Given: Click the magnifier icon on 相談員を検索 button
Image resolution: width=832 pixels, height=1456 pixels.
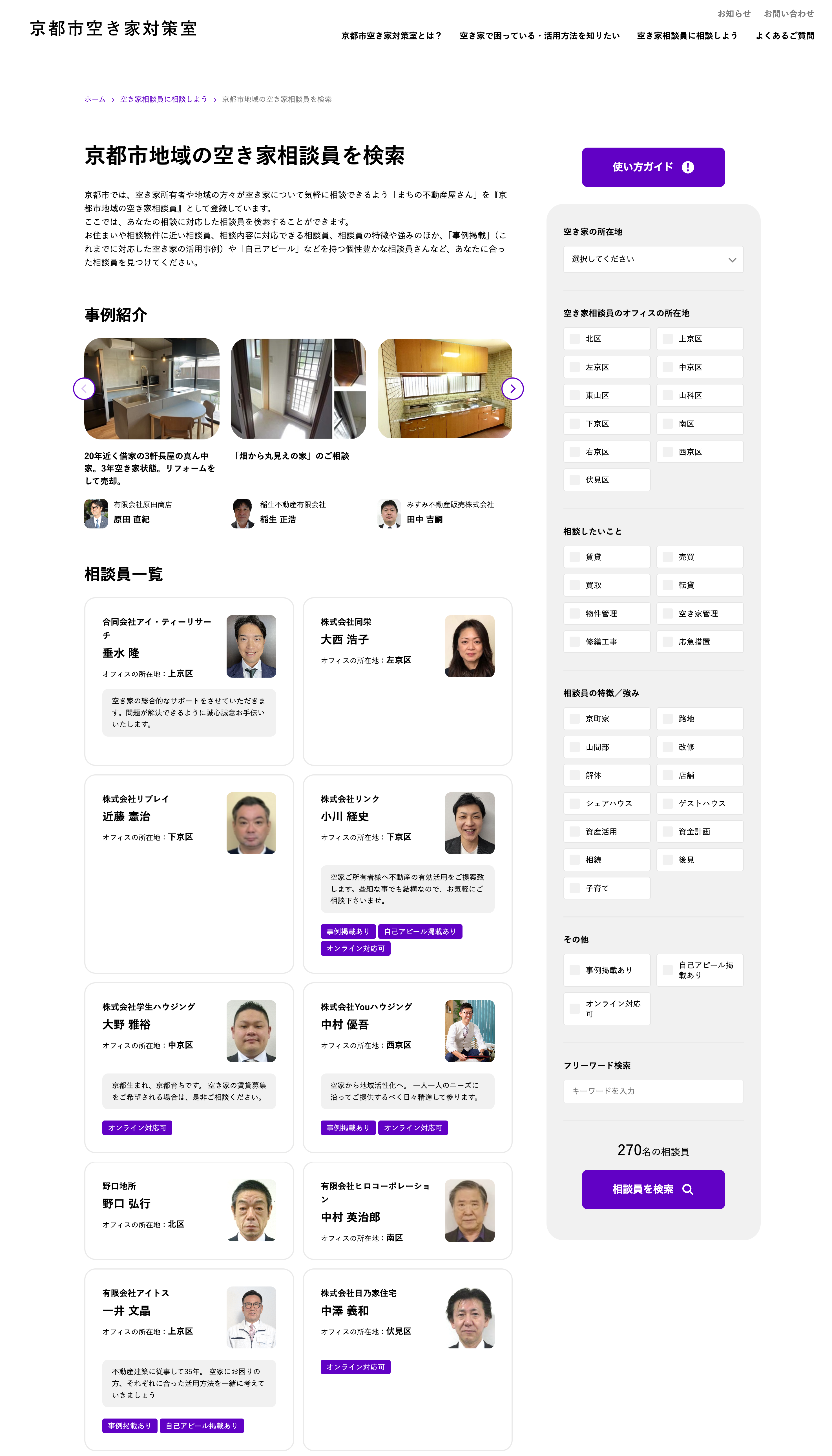Looking at the screenshot, I should tap(687, 1189).
